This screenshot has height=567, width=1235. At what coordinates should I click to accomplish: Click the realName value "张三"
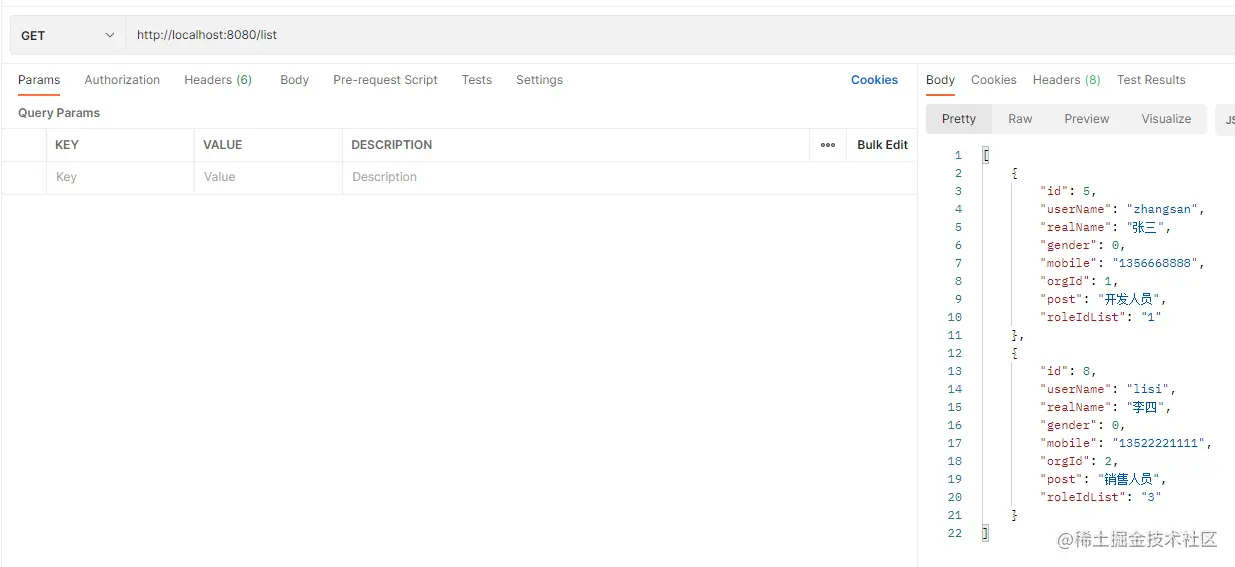pyautogui.click(x=1144, y=227)
